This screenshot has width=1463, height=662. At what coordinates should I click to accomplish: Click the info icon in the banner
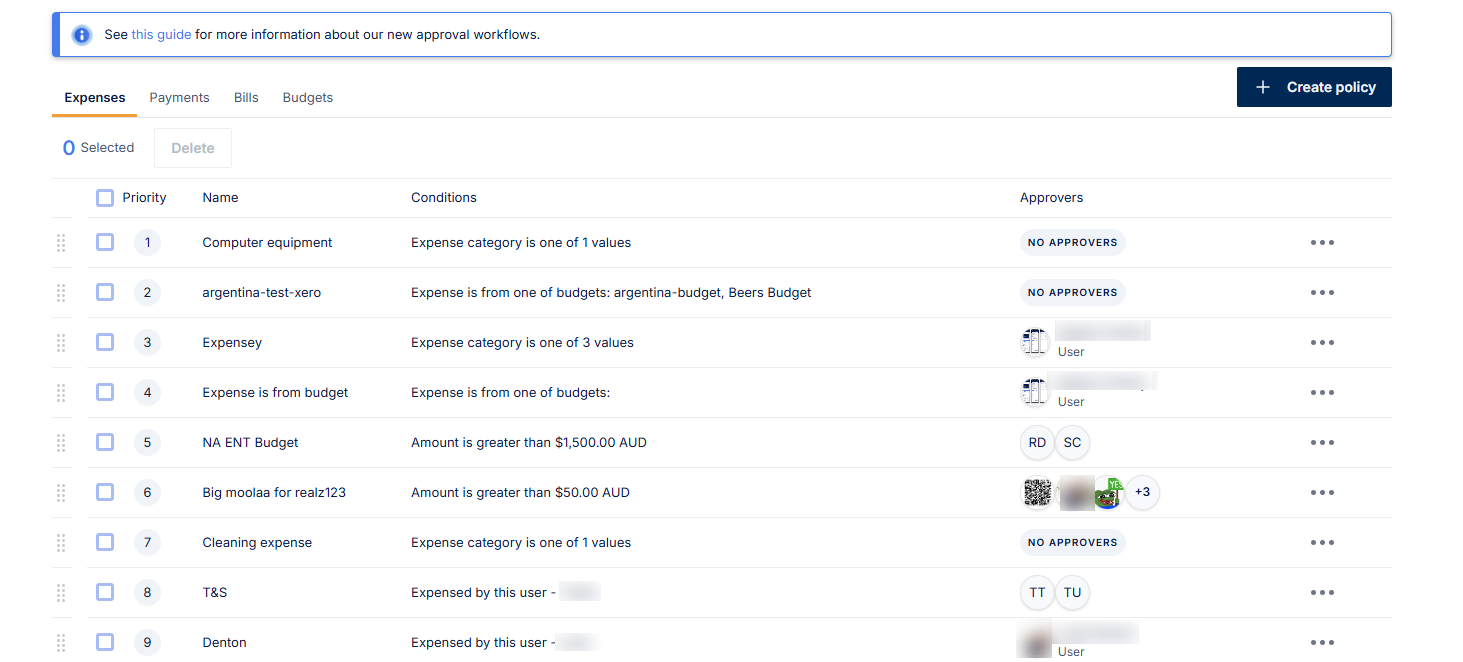[x=82, y=35]
